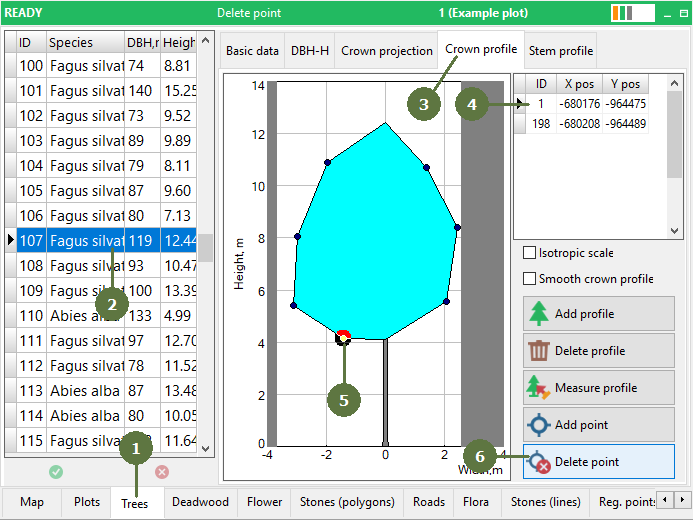Click profile table scroll up arrow

(674, 83)
